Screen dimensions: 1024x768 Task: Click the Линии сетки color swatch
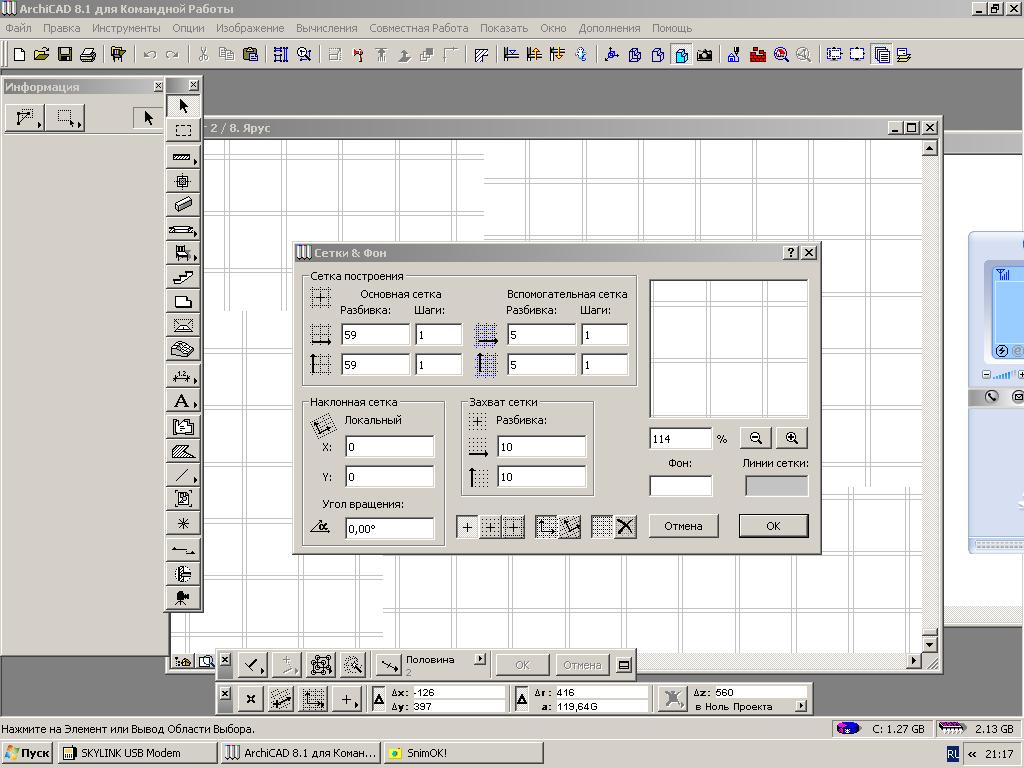tap(776, 486)
